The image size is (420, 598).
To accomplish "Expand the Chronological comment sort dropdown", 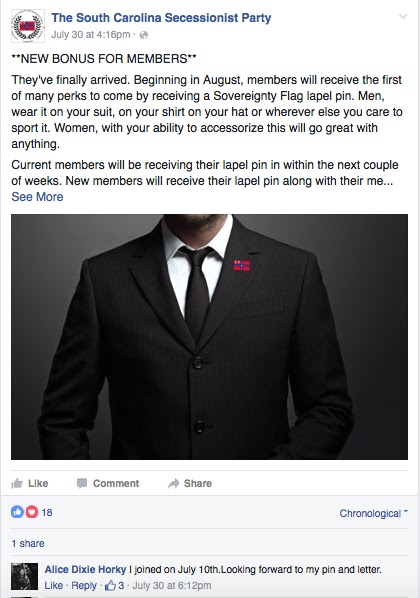I will click(x=373, y=513).
